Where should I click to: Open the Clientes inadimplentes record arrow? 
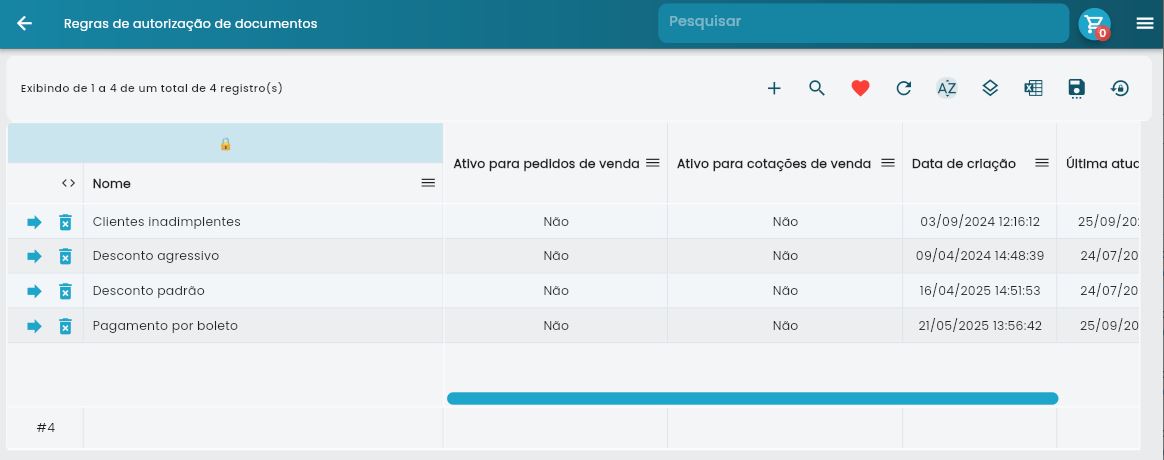[34, 222]
